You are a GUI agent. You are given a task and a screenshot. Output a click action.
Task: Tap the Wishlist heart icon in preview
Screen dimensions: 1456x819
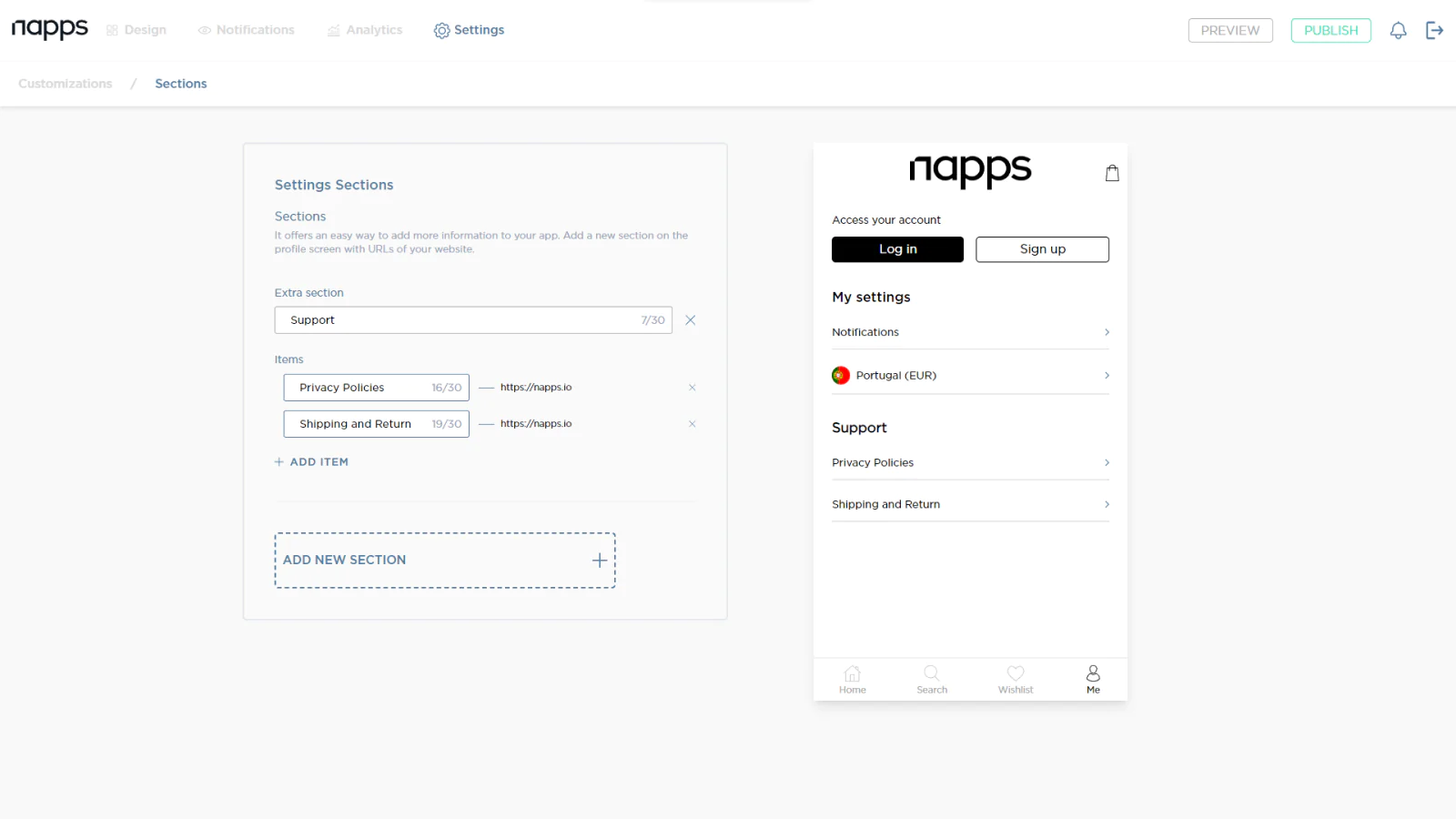tap(1015, 675)
